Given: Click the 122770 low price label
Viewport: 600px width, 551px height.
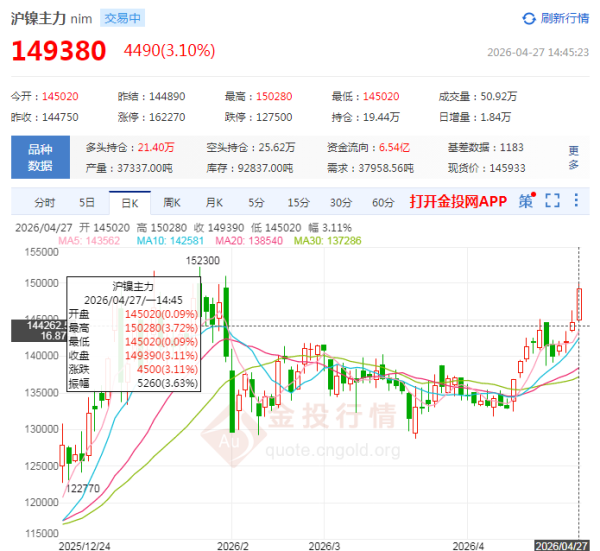Looking at the screenshot, I should coord(83,489).
